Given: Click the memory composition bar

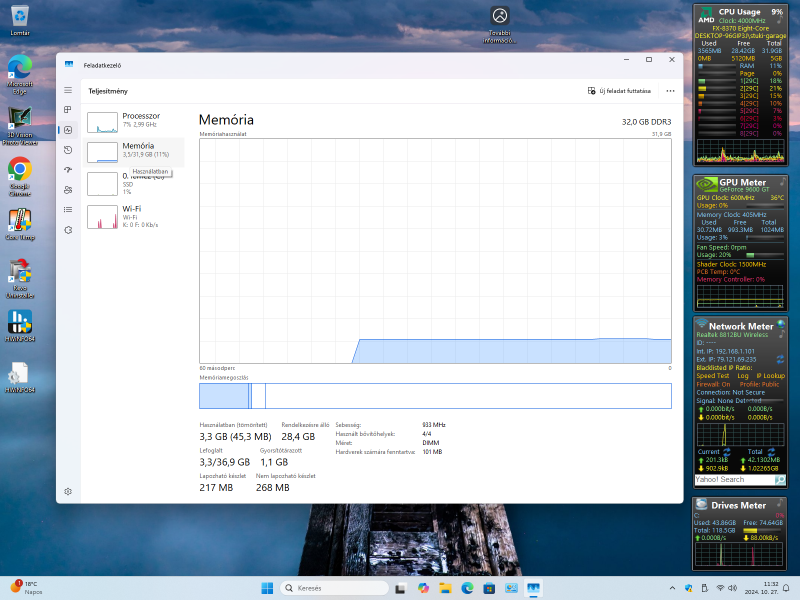Looking at the screenshot, I should click(435, 396).
